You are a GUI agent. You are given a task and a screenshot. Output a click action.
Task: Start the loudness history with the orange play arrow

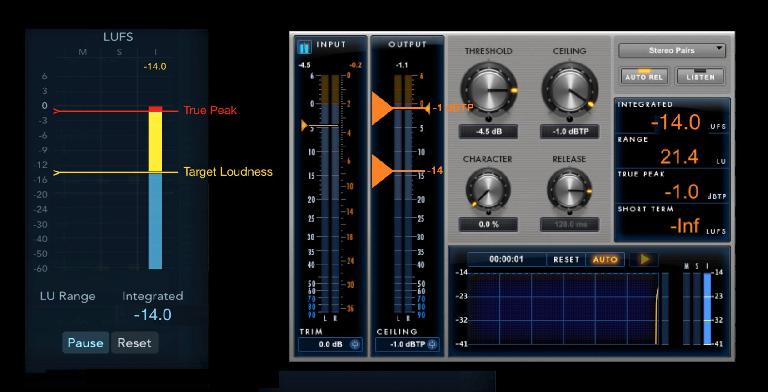point(644,260)
